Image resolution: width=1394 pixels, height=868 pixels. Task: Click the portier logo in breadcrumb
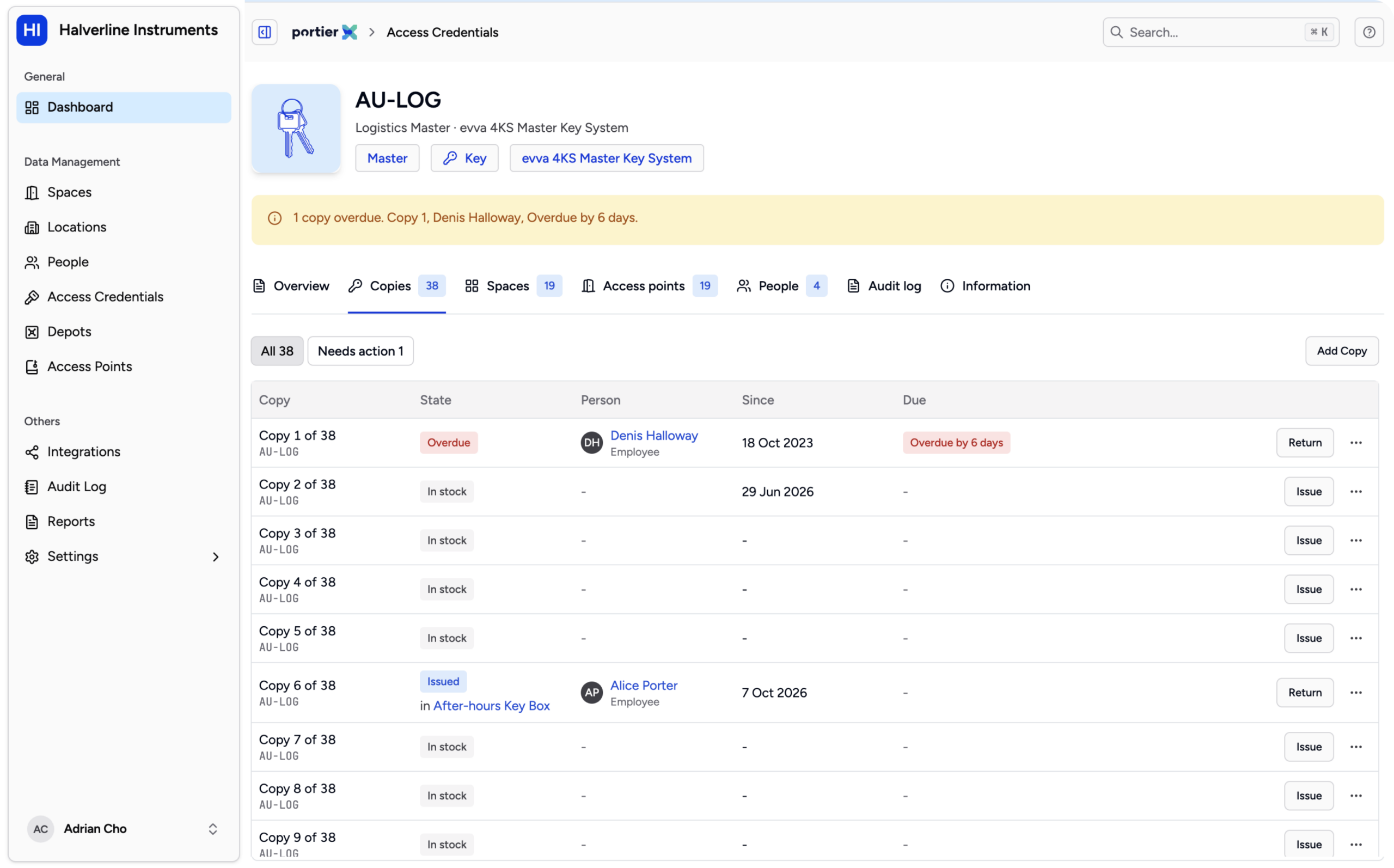pos(324,32)
